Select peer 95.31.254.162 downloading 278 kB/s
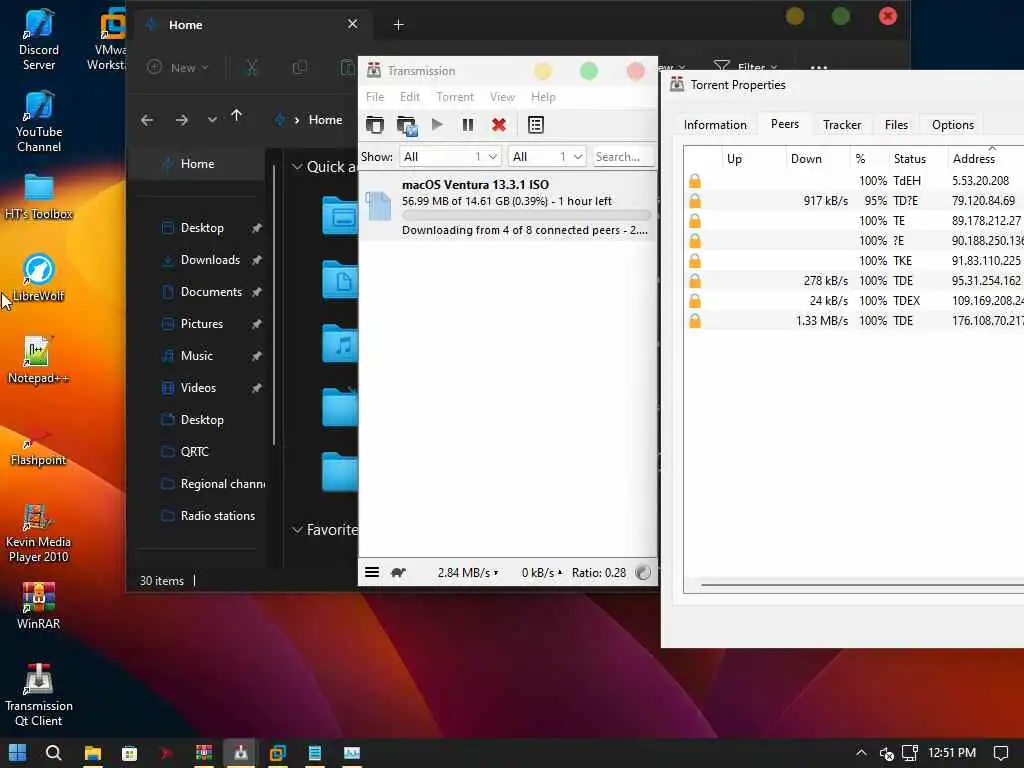Screen dimensions: 1024x768 854,281
